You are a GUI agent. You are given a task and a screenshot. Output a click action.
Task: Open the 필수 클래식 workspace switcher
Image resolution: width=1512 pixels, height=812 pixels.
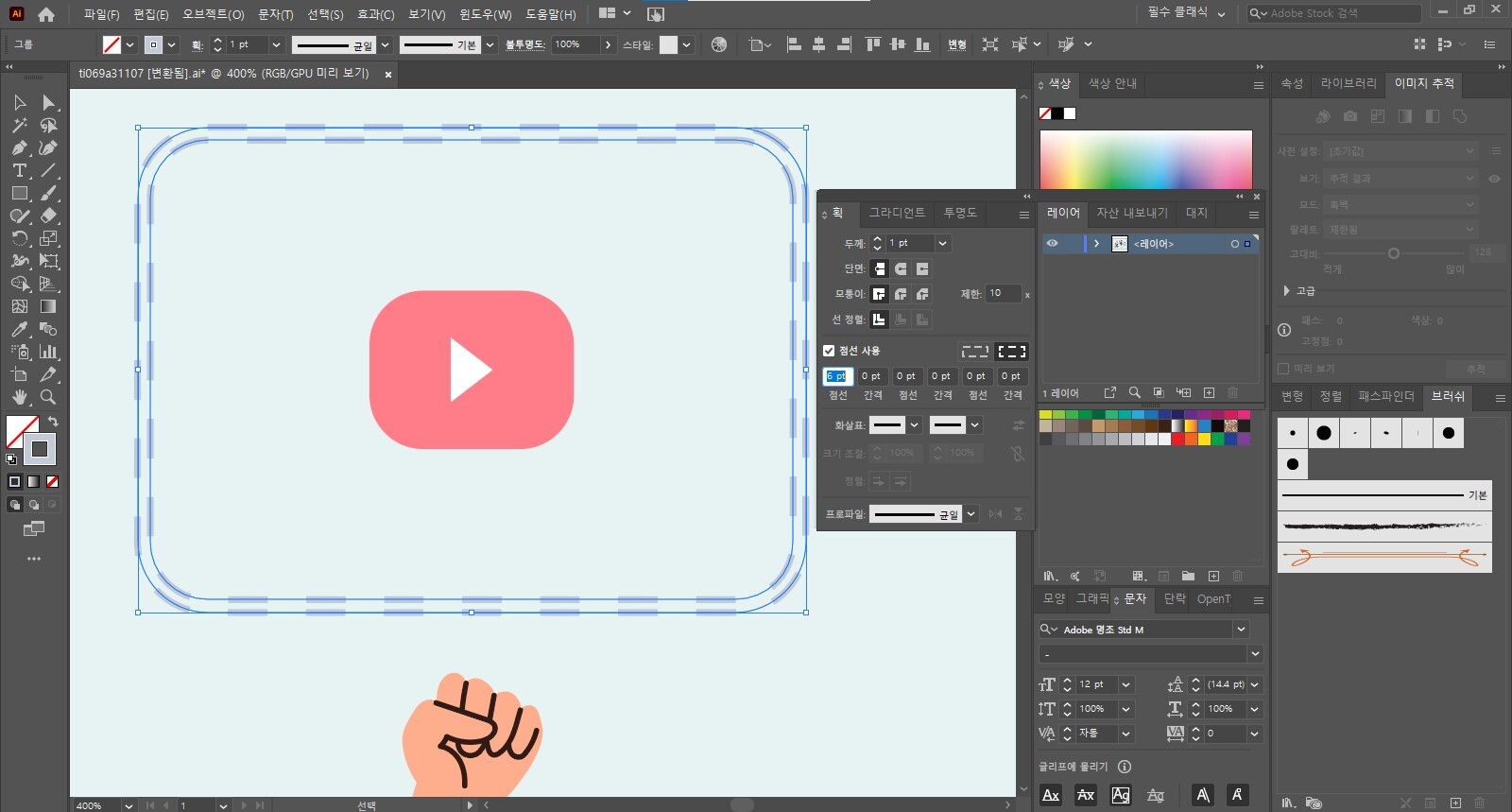[1186, 13]
